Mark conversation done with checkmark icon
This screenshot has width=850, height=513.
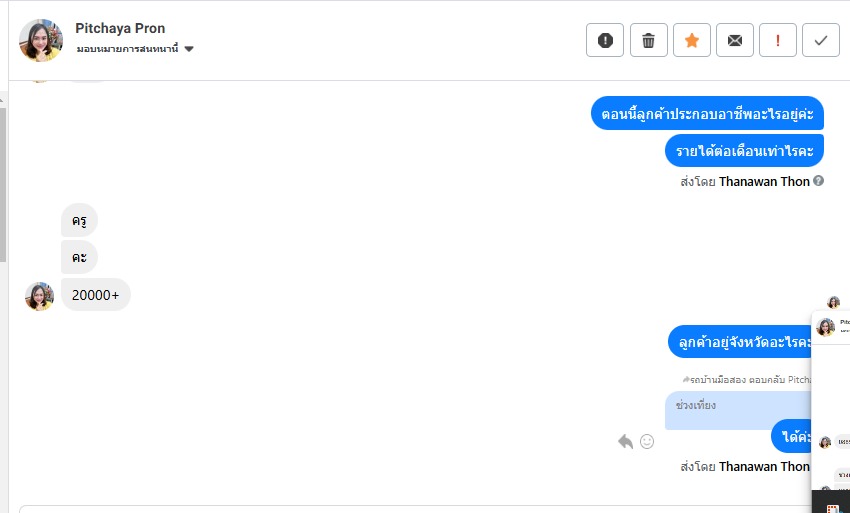(x=821, y=40)
